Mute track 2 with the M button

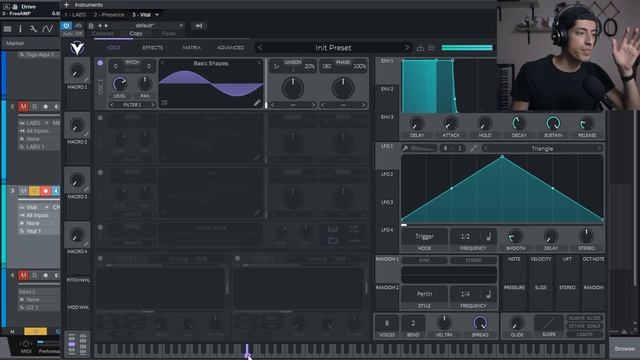[23, 107]
